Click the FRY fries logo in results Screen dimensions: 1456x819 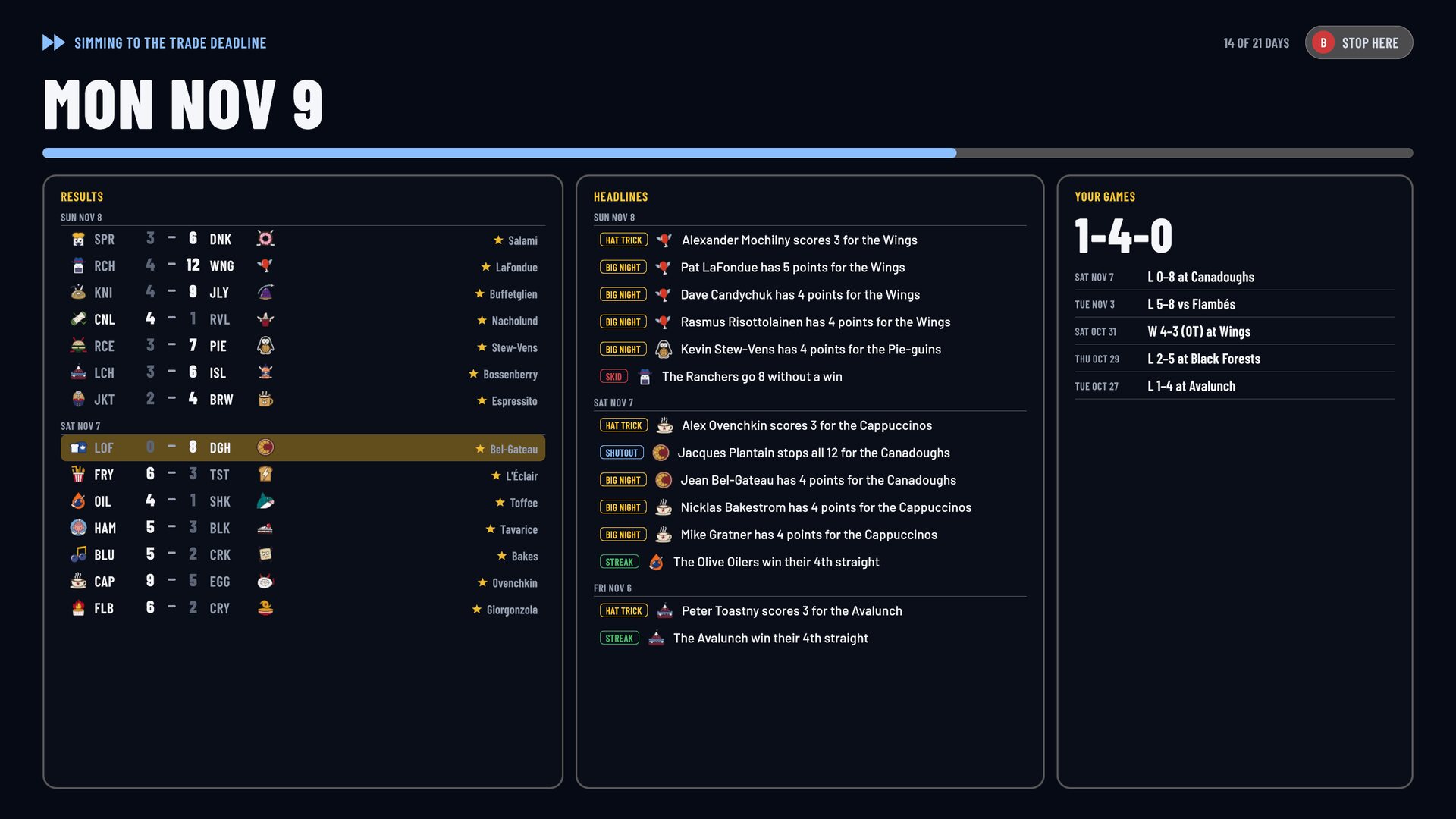78,475
